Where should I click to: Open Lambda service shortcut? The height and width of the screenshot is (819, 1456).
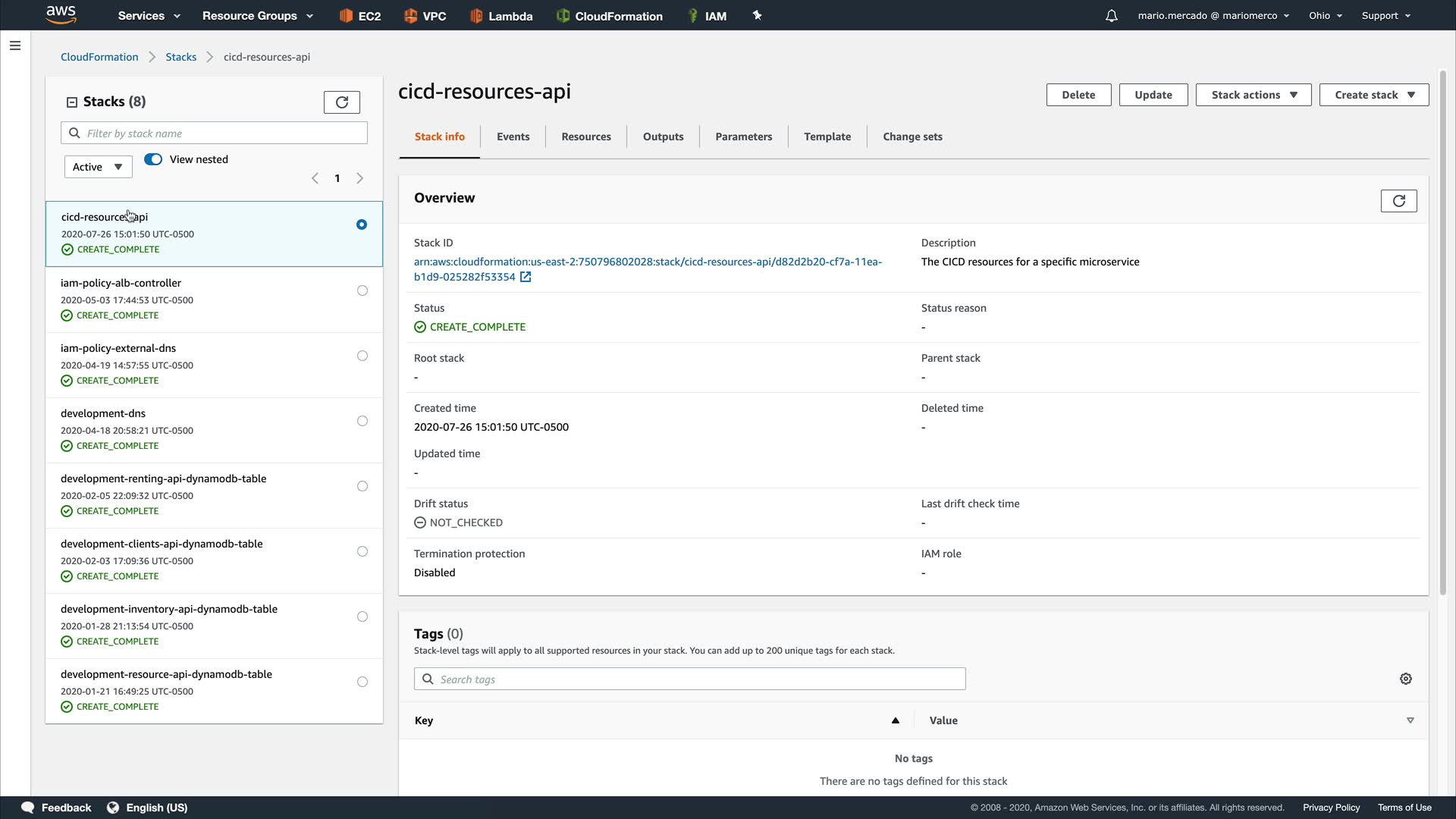pyautogui.click(x=500, y=16)
